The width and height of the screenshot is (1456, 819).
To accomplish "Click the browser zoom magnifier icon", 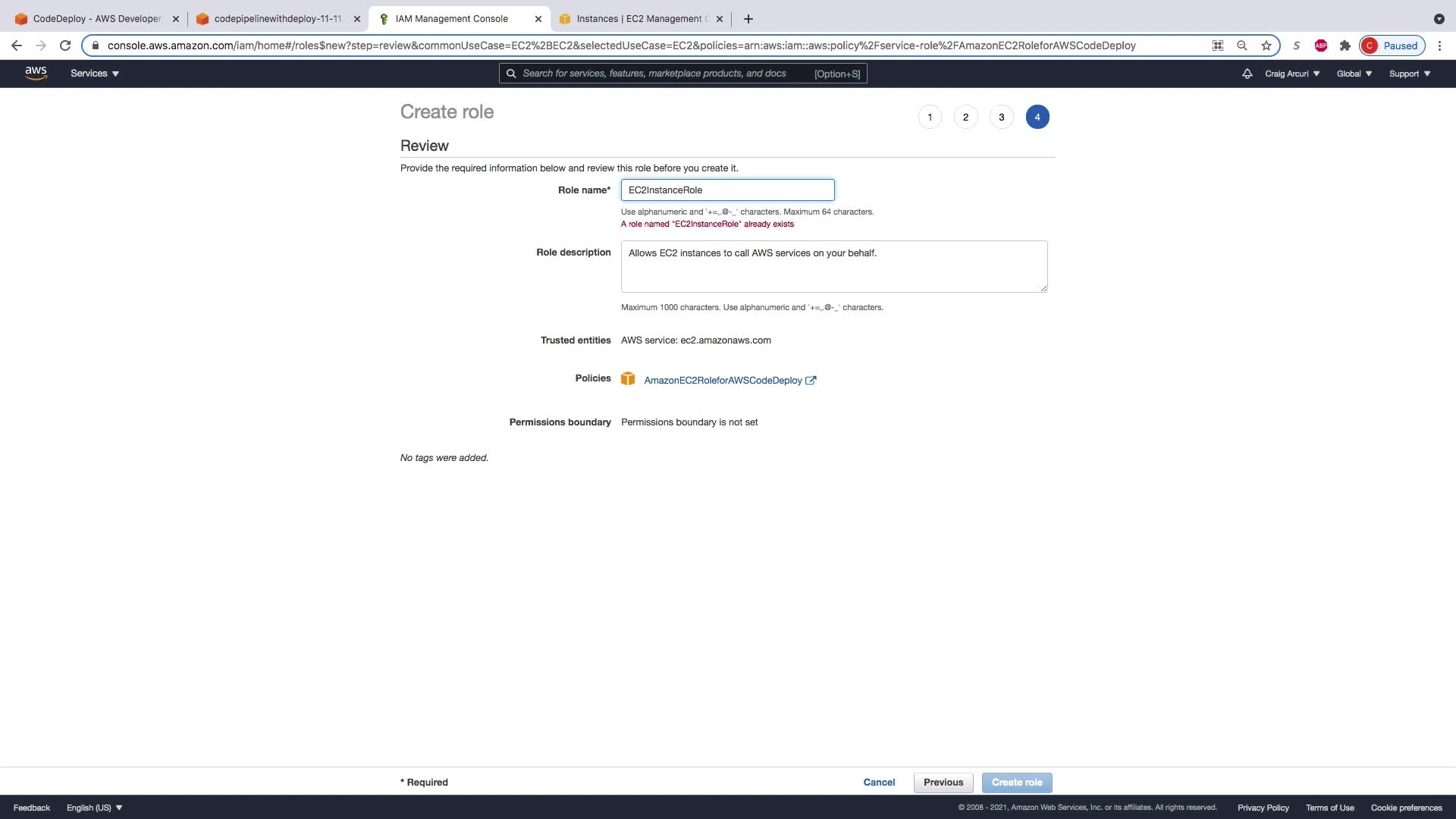I will click(x=1241, y=45).
